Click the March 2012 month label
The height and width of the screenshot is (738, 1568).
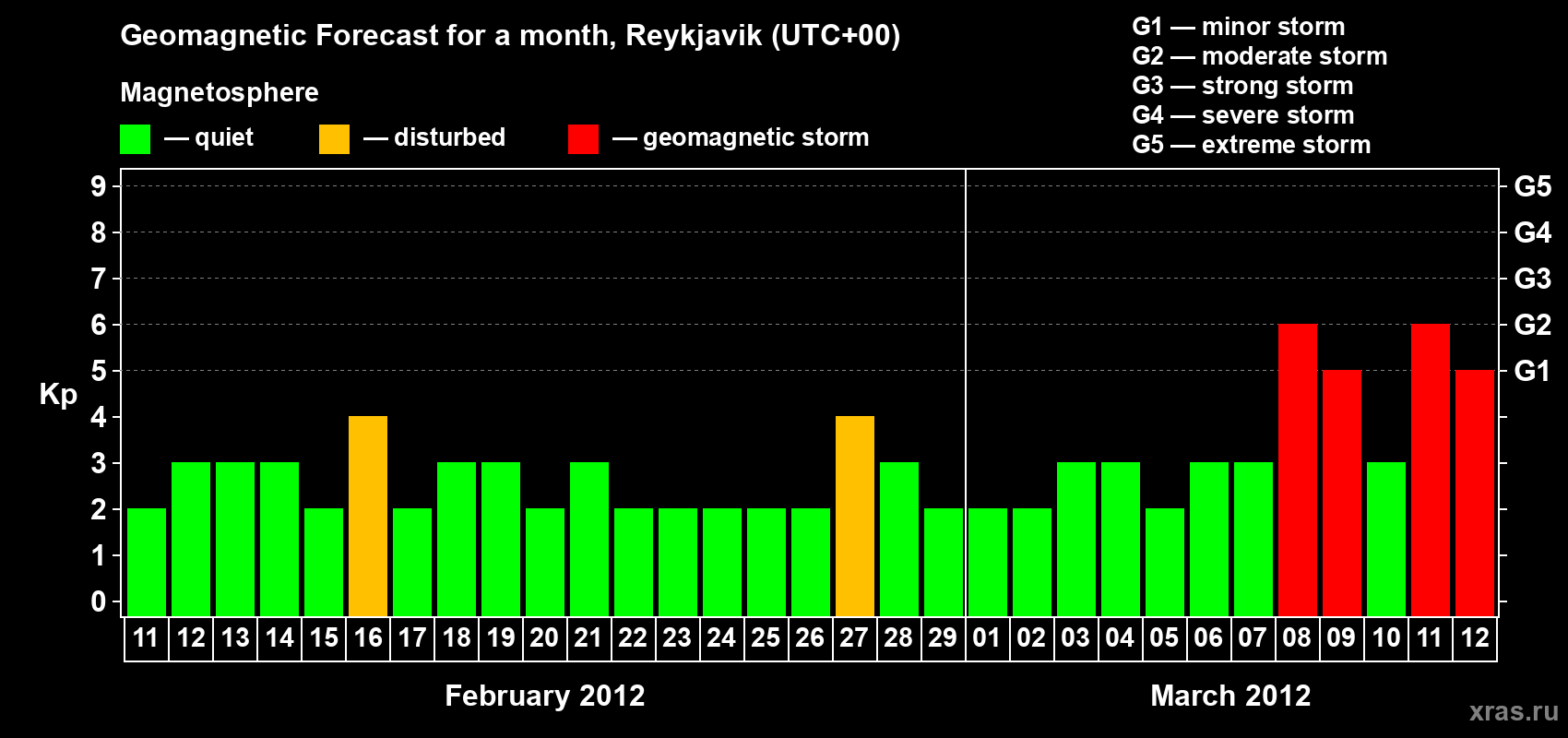point(1230,696)
